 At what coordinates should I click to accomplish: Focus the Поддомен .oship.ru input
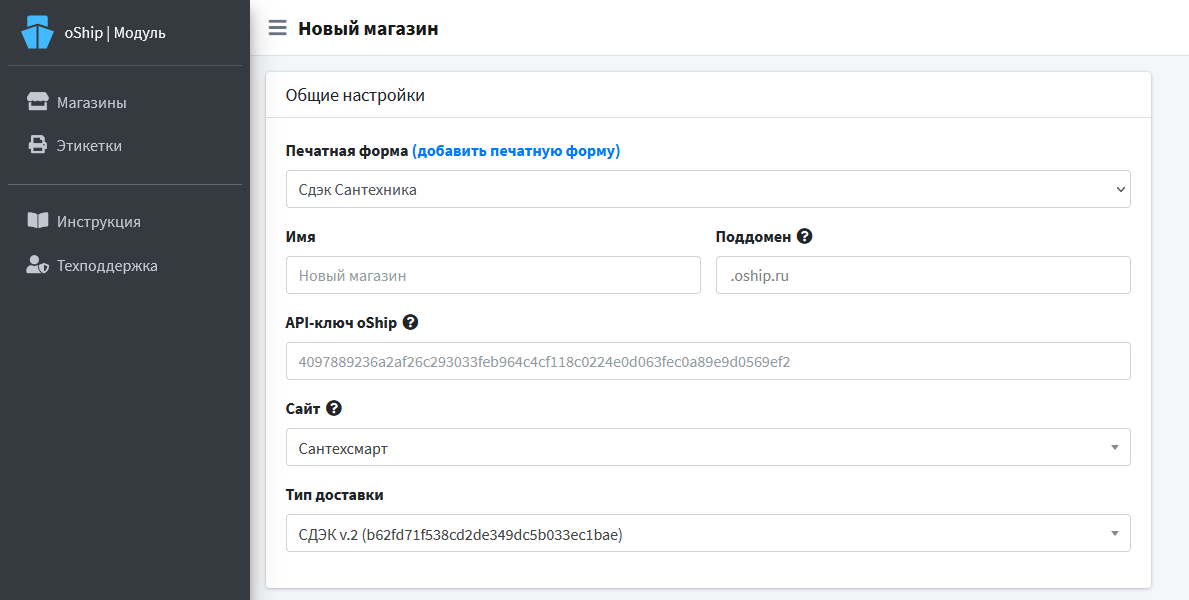pyautogui.click(x=923, y=275)
